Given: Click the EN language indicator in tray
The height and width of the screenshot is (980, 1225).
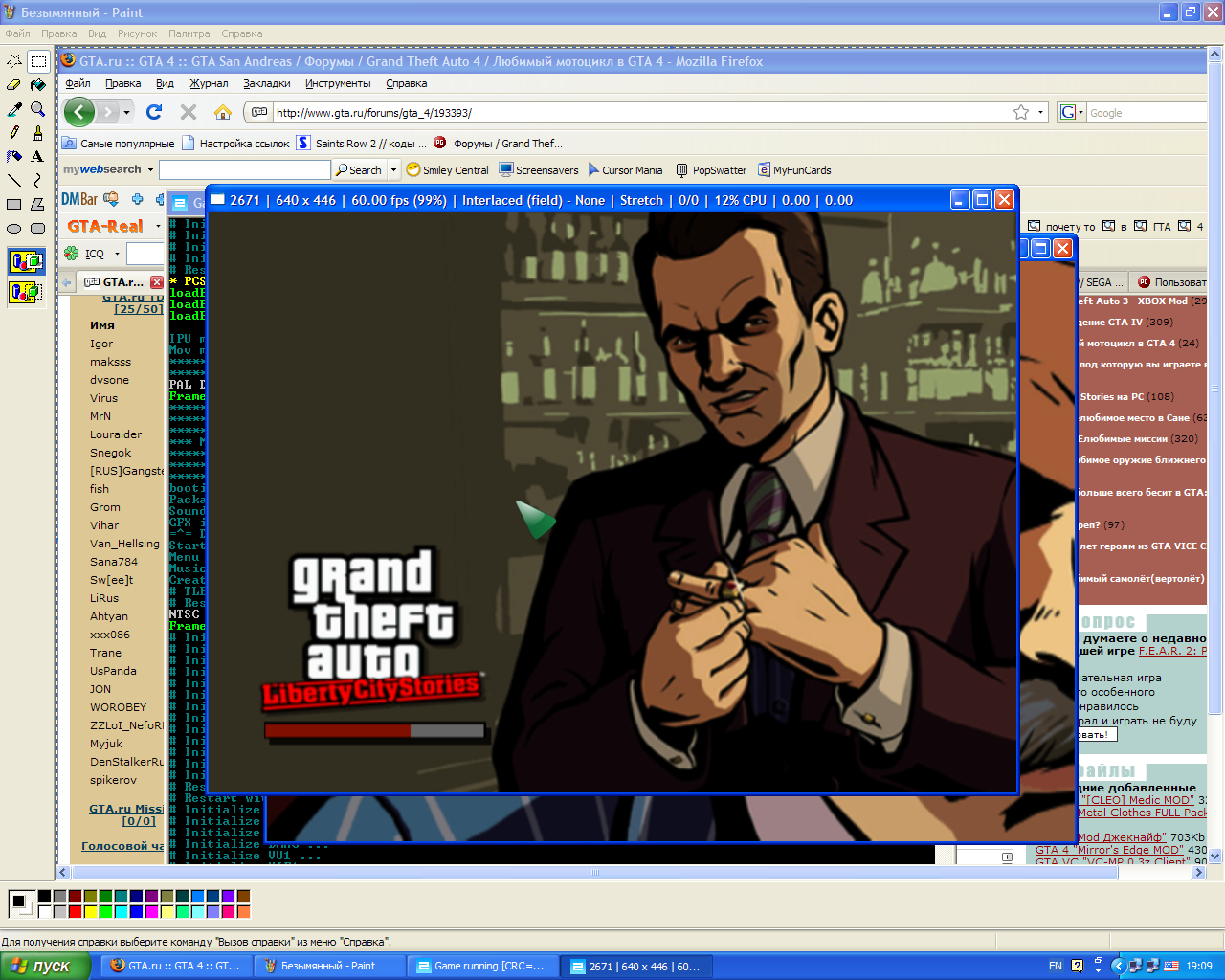Looking at the screenshot, I should pyautogui.click(x=1056, y=967).
